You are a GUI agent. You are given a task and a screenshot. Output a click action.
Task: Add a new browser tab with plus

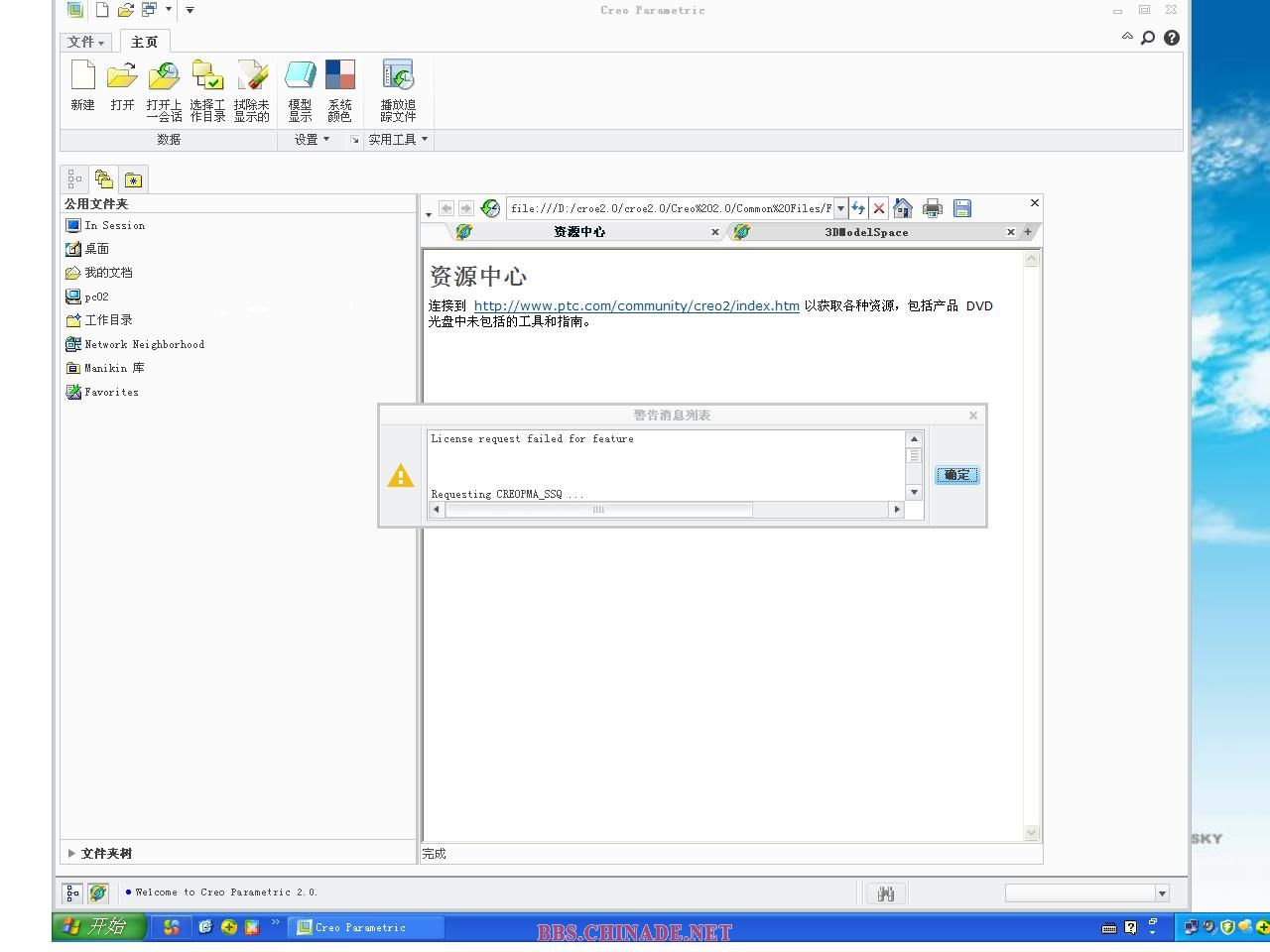[1028, 232]
